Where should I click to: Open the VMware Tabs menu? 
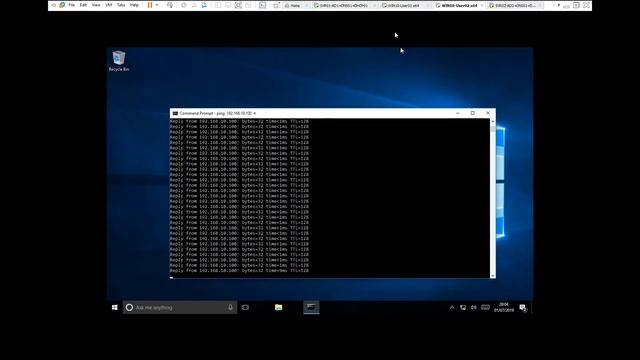(121, 5)
